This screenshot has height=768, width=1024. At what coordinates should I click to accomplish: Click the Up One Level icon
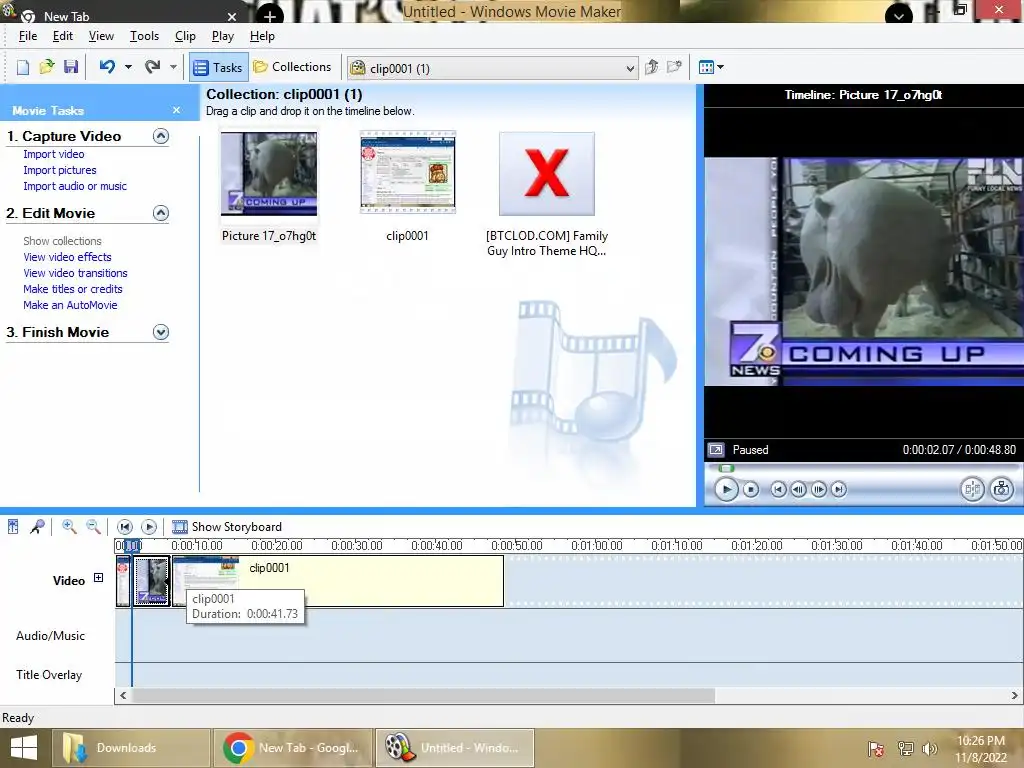(x=651, y=67)
